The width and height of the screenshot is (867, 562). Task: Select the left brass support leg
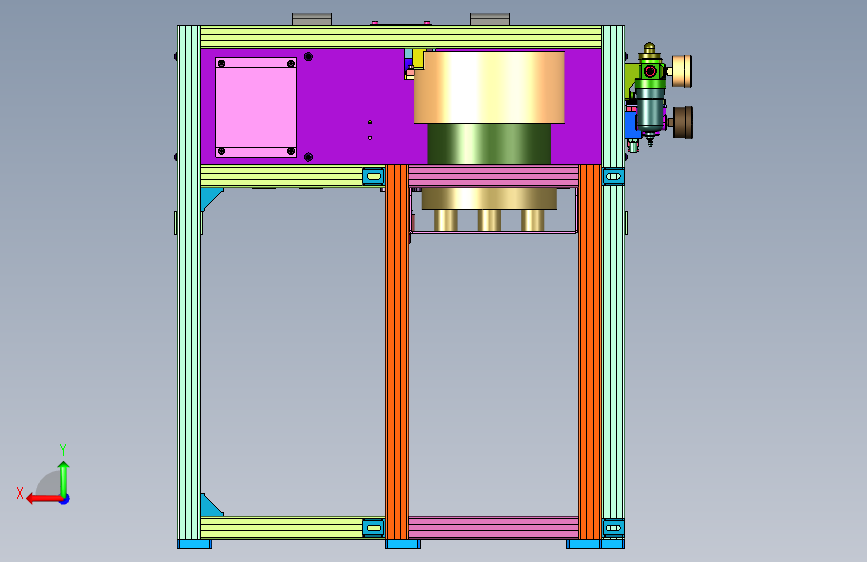pyautogui.click(x=446, y=220)
